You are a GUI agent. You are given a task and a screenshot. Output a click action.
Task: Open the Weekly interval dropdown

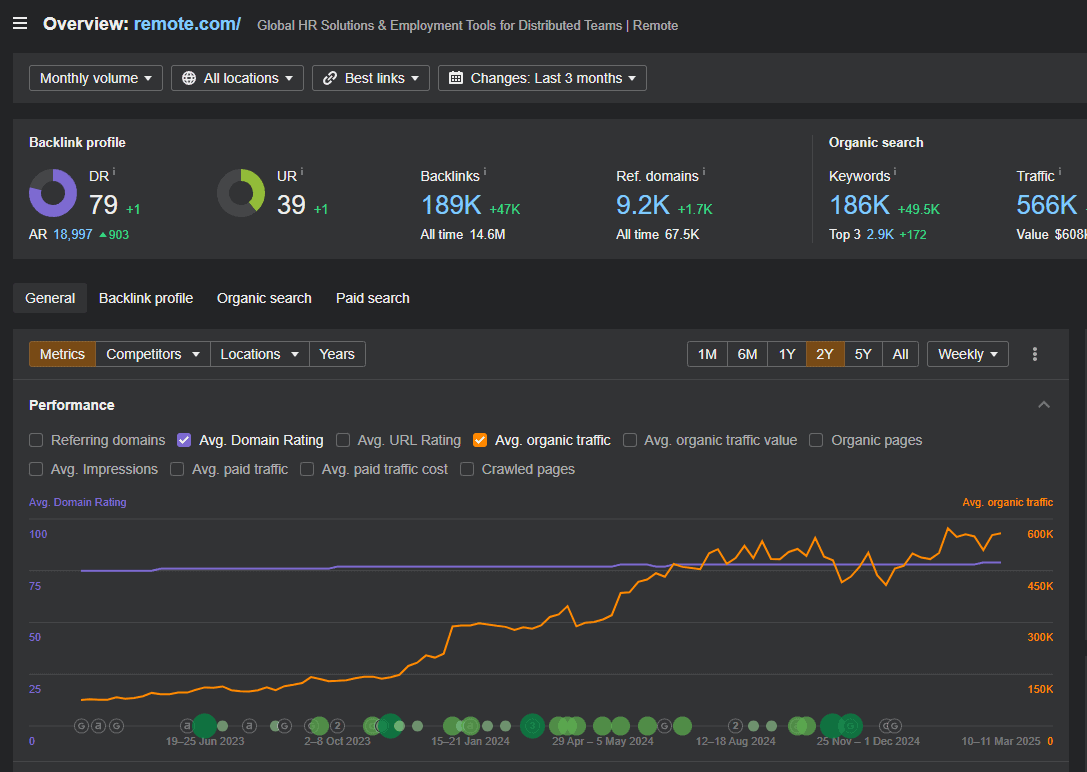(967, 354)
